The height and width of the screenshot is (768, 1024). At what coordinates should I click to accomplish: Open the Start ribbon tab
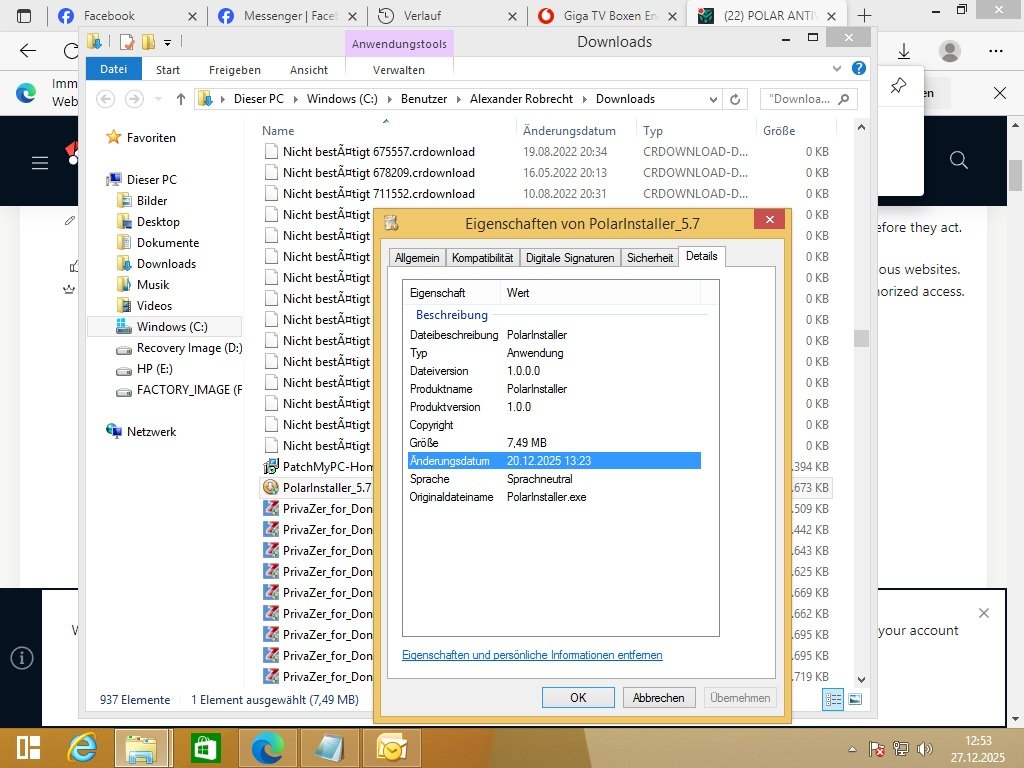(168, 70)
